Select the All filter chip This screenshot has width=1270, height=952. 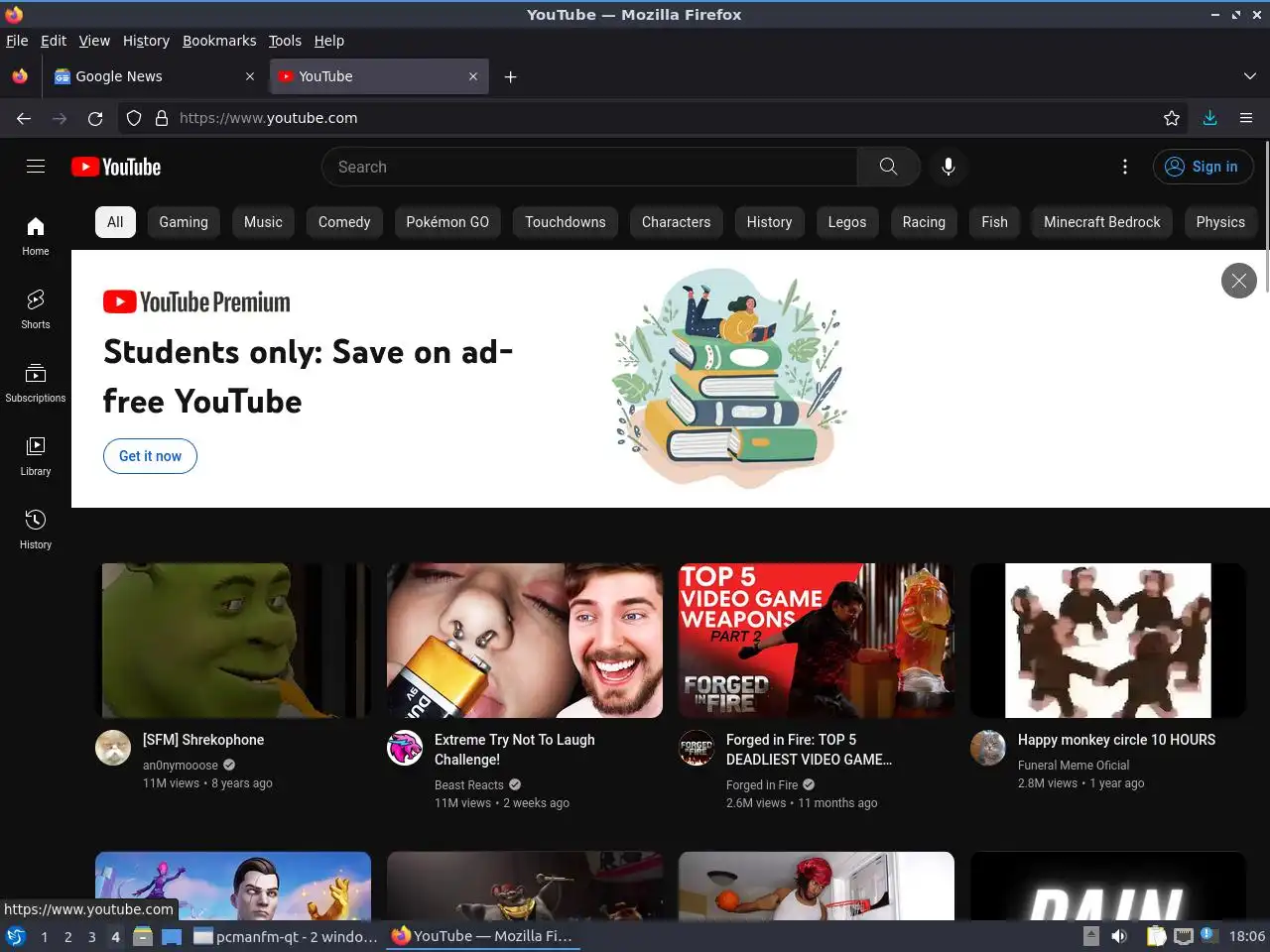click(115, 222)
